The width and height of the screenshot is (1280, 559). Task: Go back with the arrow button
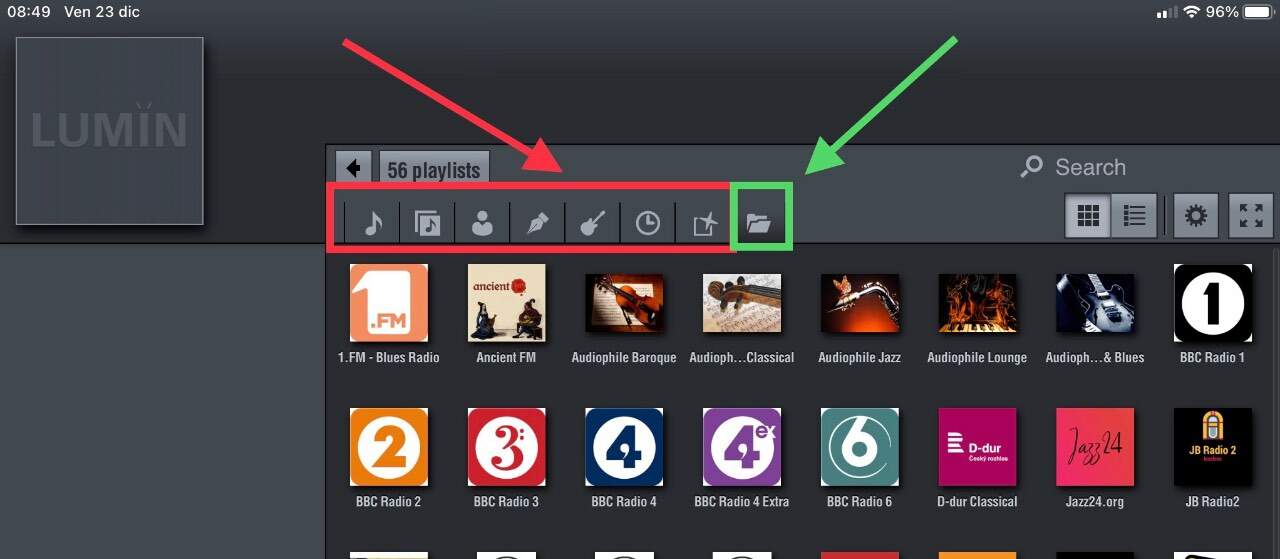[x=354, y=167]
